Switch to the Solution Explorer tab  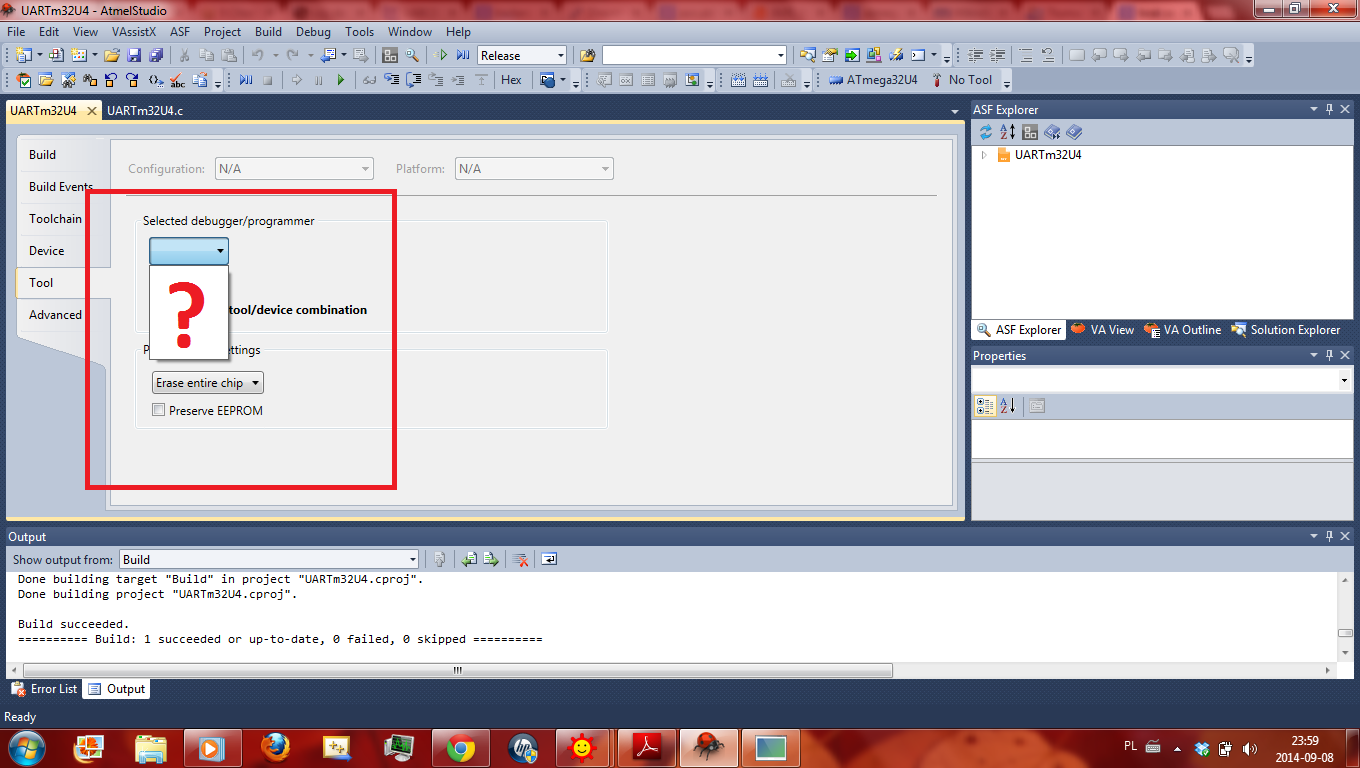pos(1285,330)
